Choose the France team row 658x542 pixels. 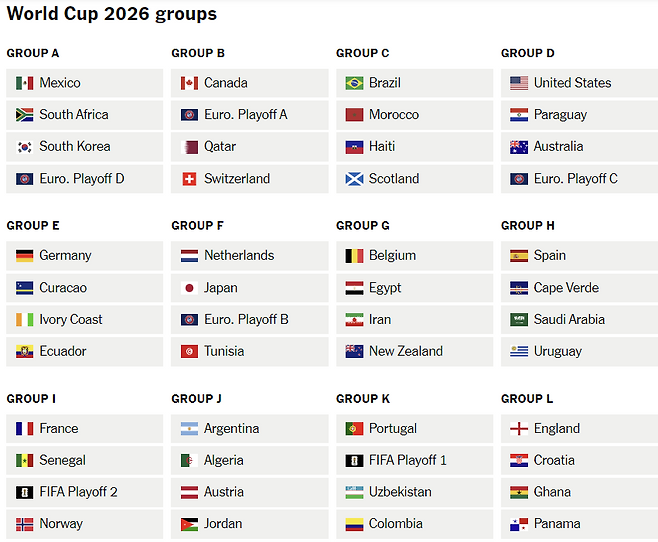pyautogui.click(x=84, y=429)
